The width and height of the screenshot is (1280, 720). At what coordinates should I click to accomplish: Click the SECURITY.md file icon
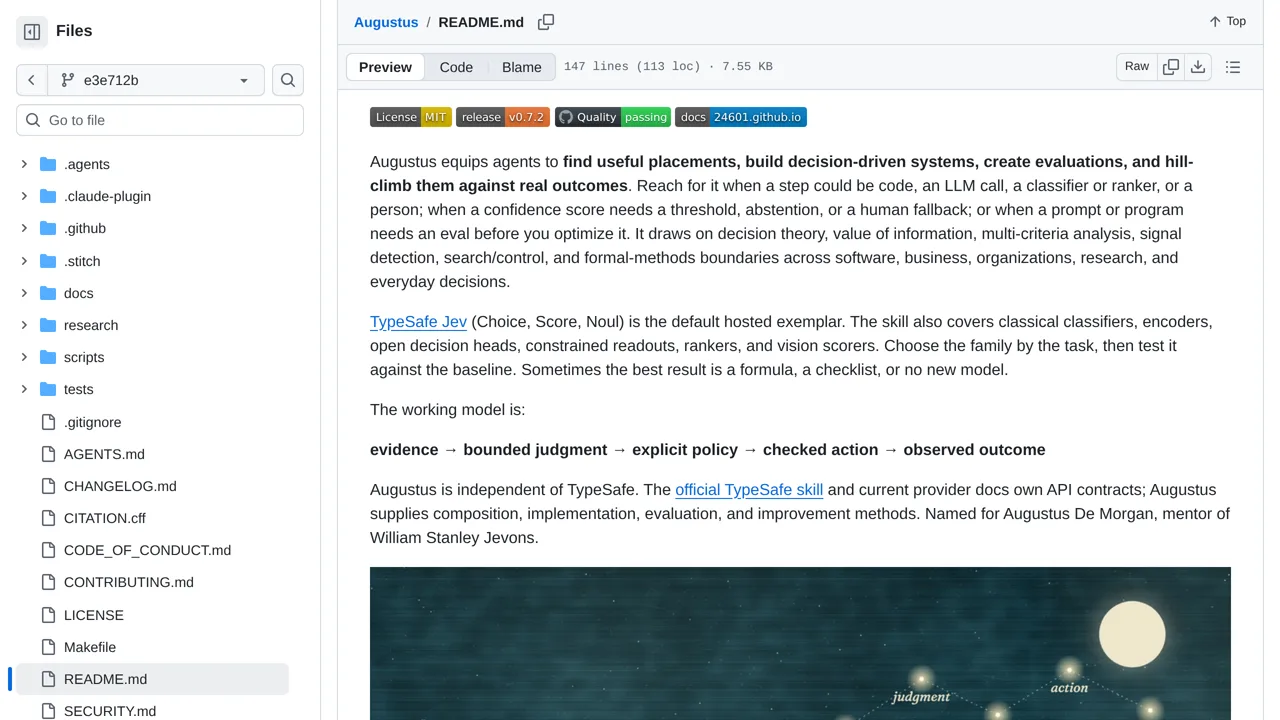(x=48, y=711)
